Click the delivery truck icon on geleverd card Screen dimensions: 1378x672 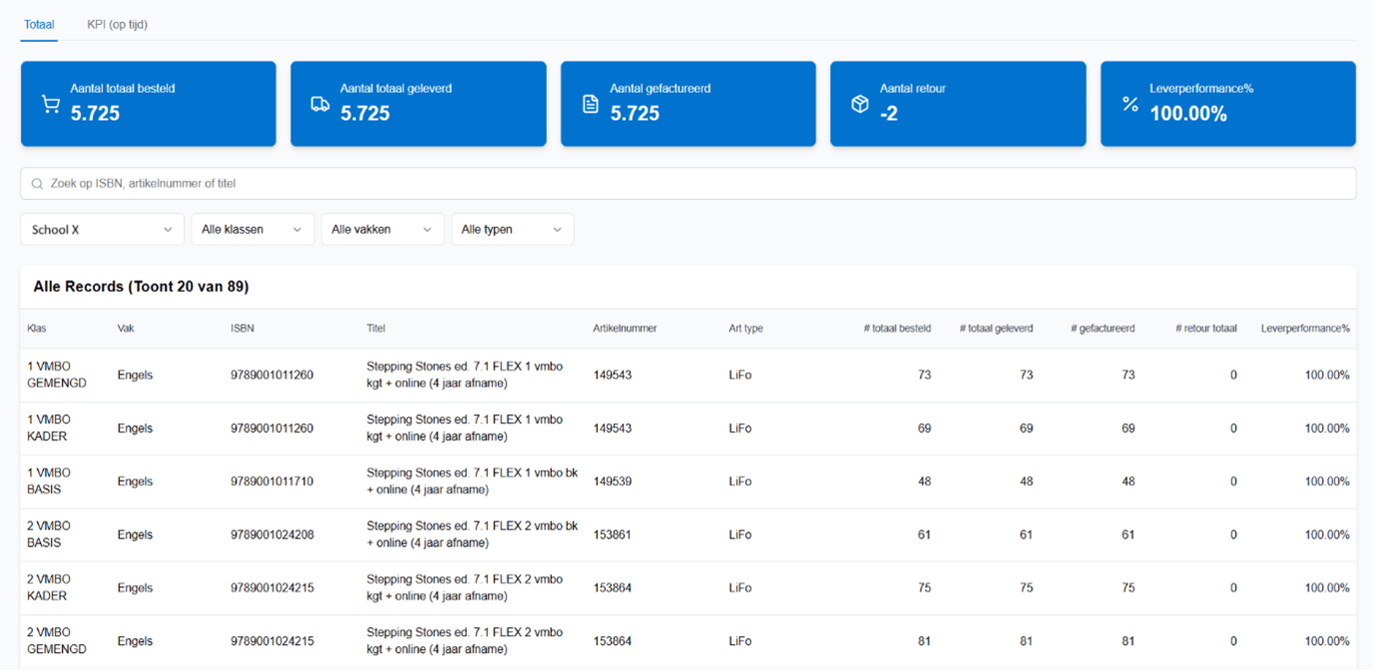pyautogui.click(x=320, y=104)
